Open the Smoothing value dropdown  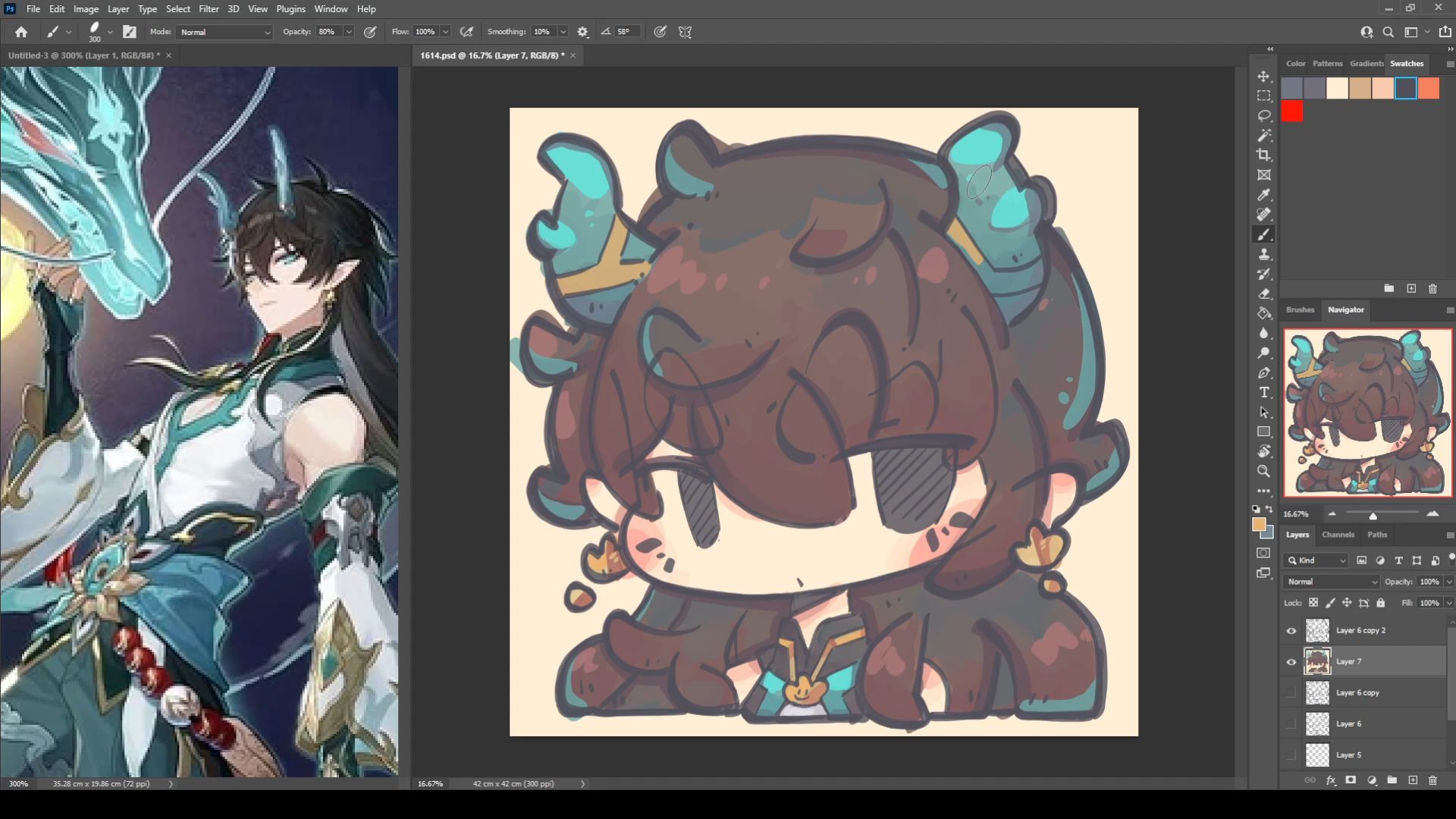pyautogui.click(x=563, y=32)
